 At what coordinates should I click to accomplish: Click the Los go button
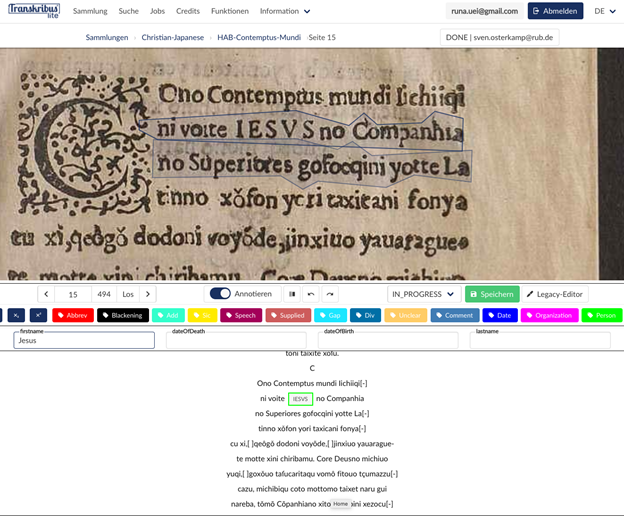pyautogui.click(x=128, y=294)
